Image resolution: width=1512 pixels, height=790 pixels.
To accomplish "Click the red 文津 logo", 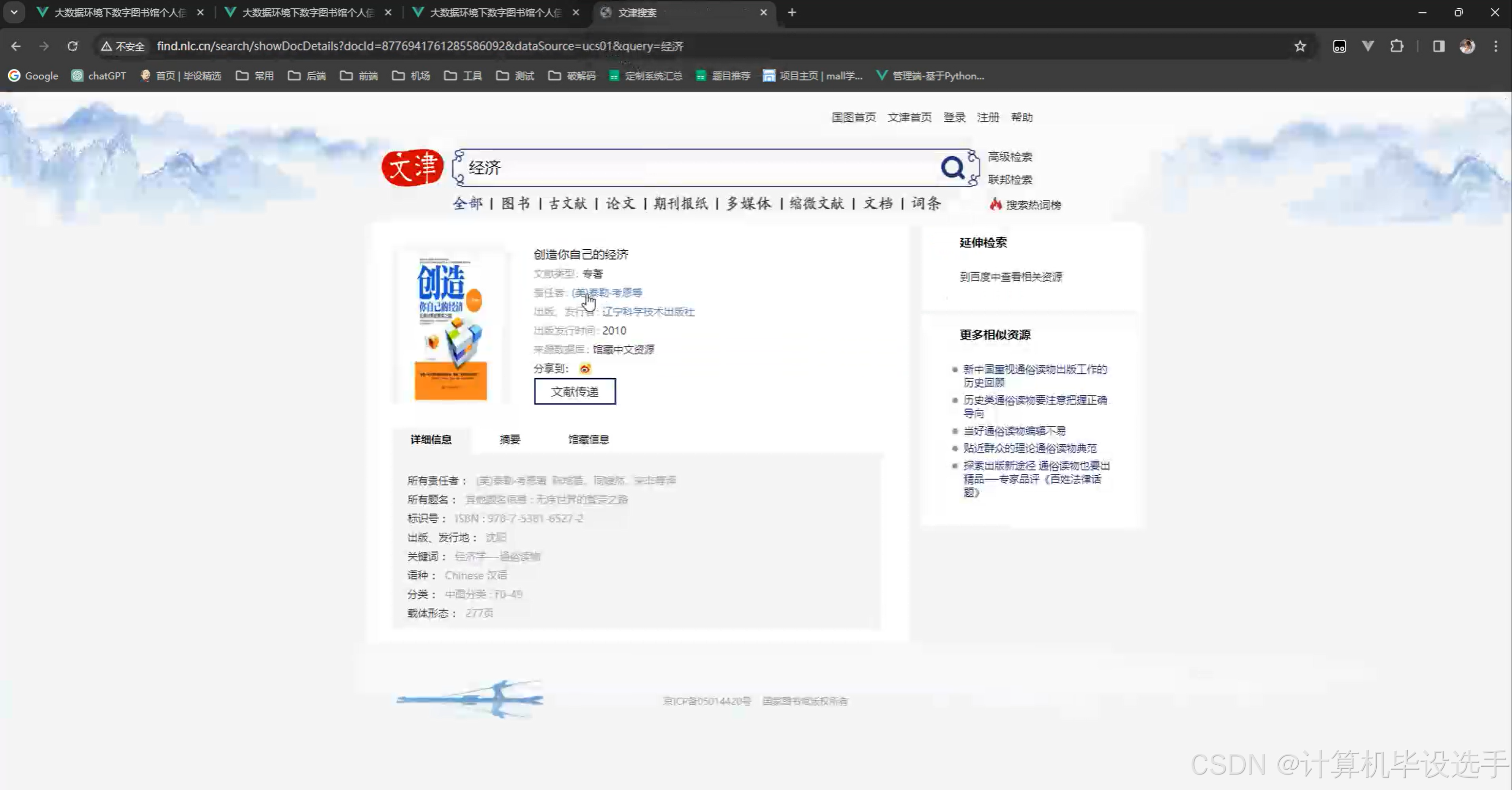I will 413,167.
